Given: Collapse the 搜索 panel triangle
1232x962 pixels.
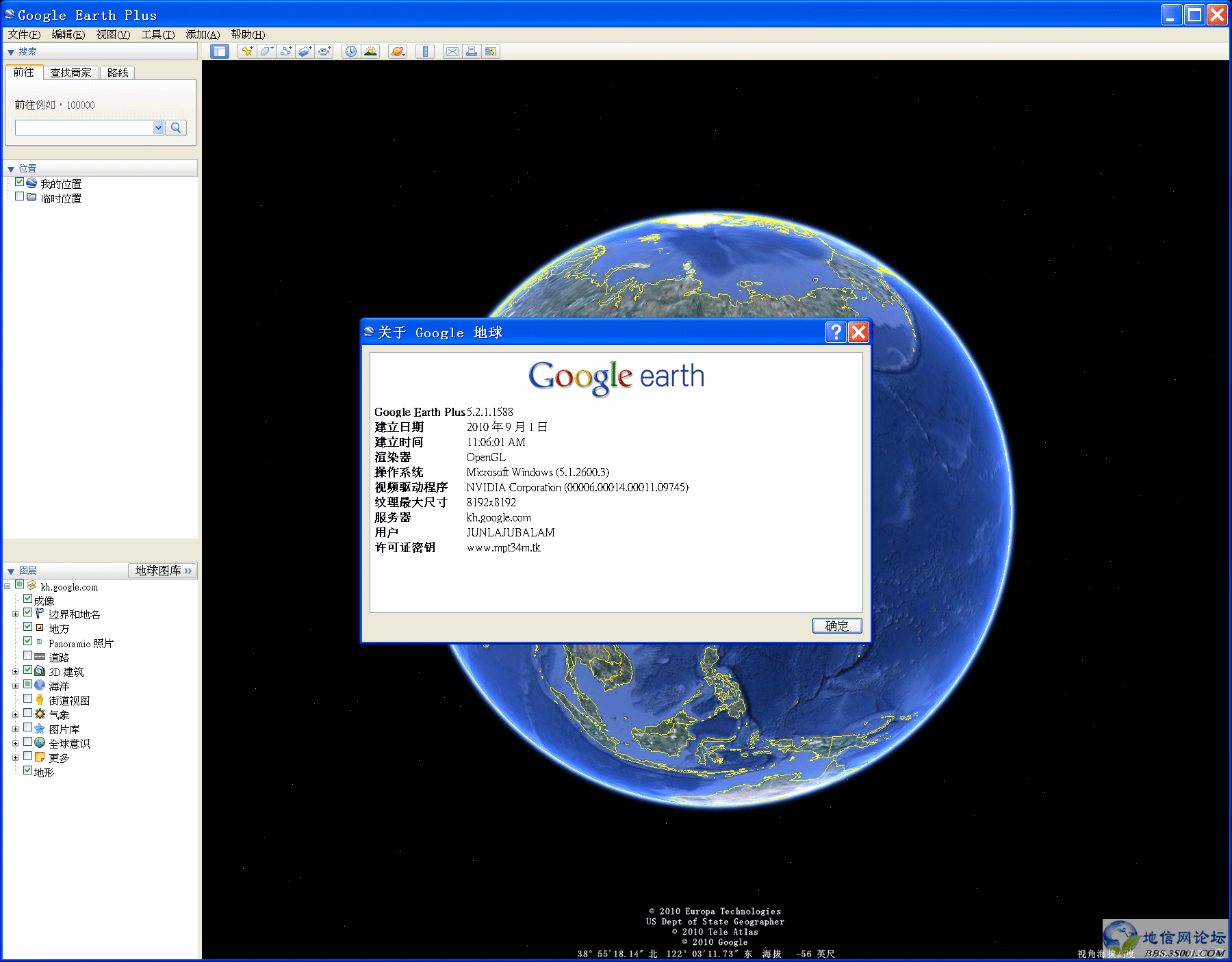Looking at the screenshot, I should coord(11,52).
